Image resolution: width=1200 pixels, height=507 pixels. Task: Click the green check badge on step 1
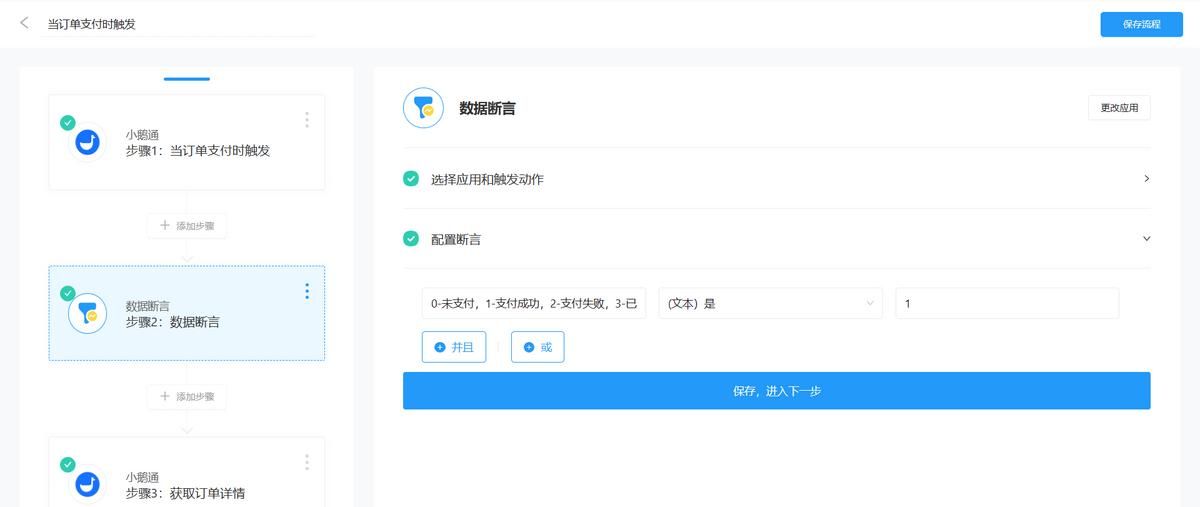pos(67,122)
